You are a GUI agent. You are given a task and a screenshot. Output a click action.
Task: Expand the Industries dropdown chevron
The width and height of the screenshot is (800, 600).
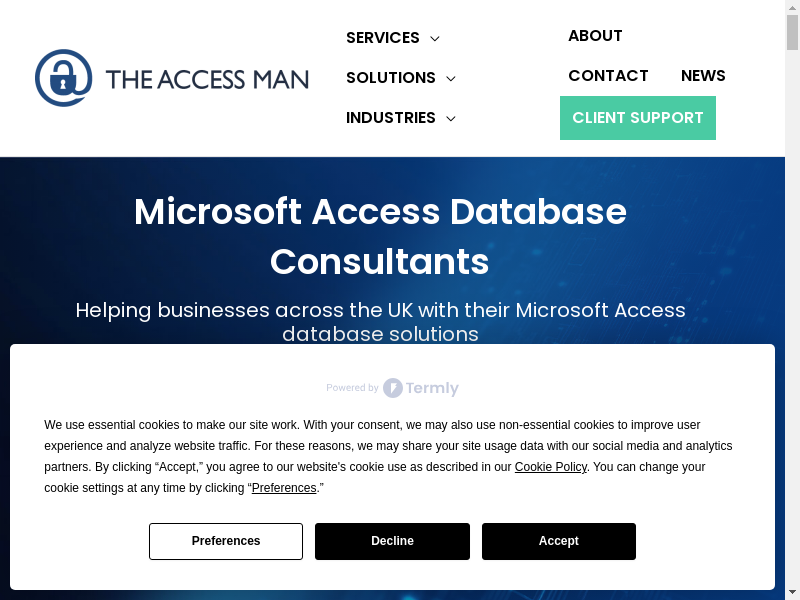(451, 119)
